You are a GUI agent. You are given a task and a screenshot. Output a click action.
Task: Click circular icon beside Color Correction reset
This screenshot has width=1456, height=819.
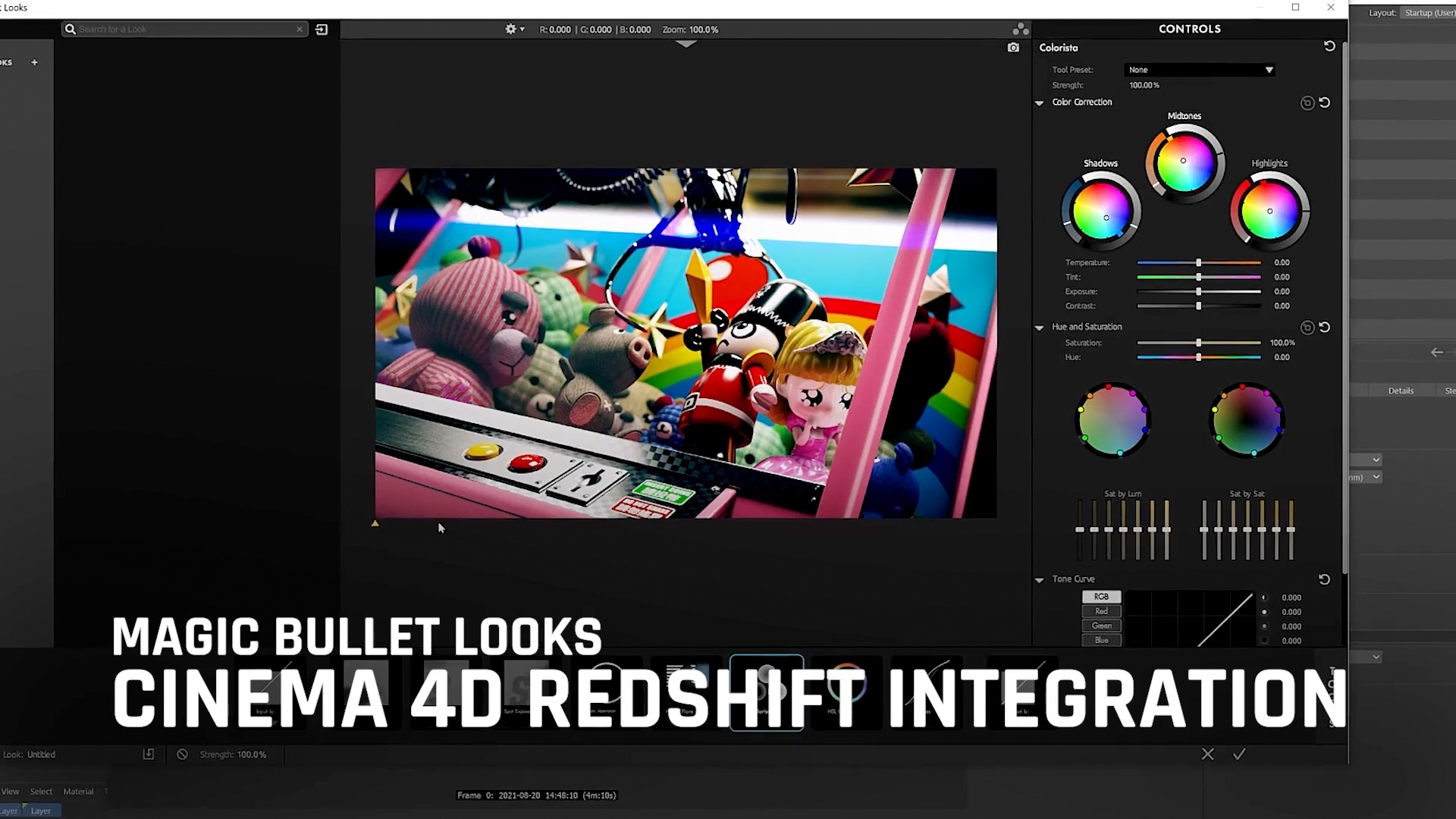click(x=1307, y=103)
